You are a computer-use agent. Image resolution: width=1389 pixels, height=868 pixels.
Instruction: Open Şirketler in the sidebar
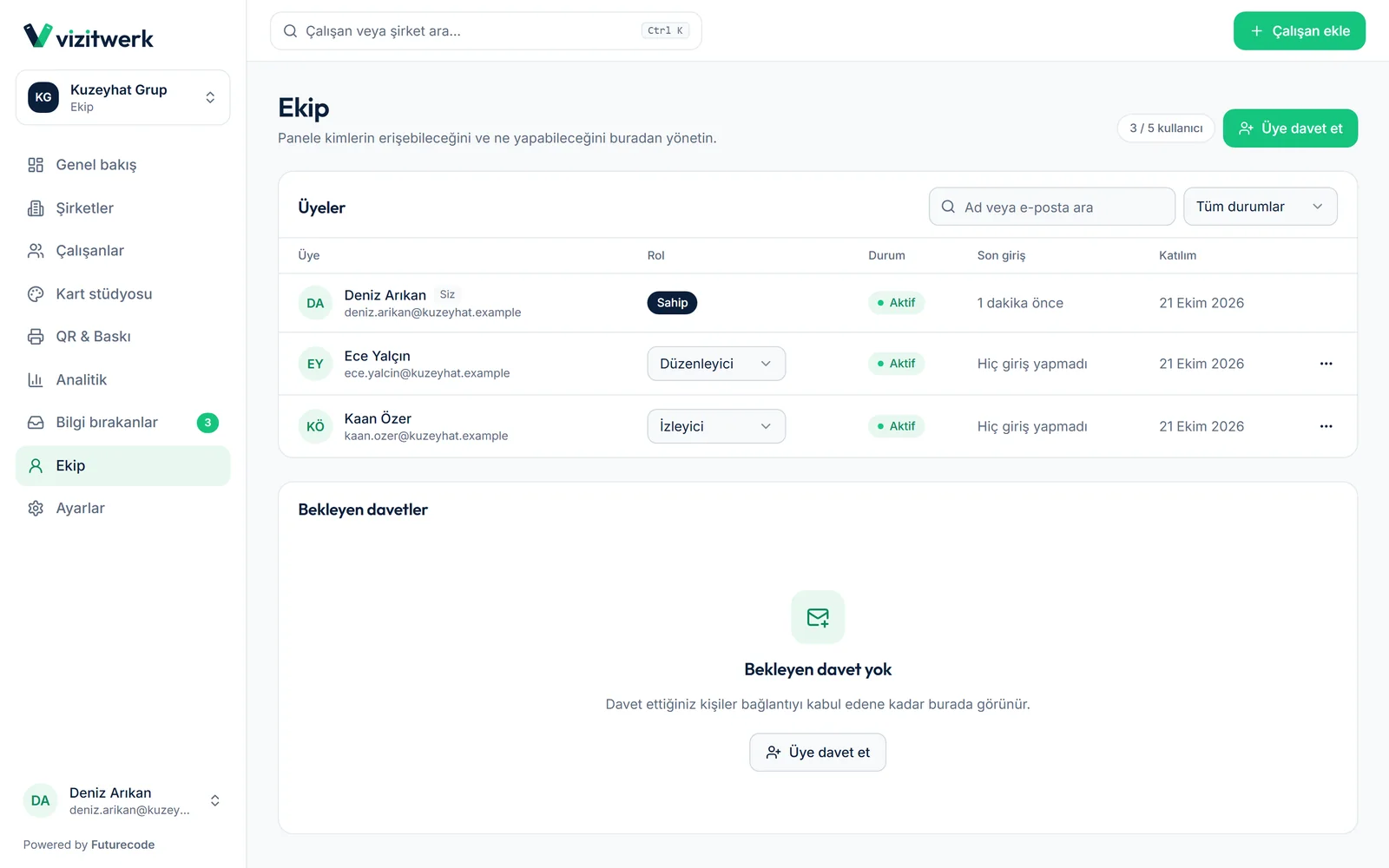click(x=122, y=208)
